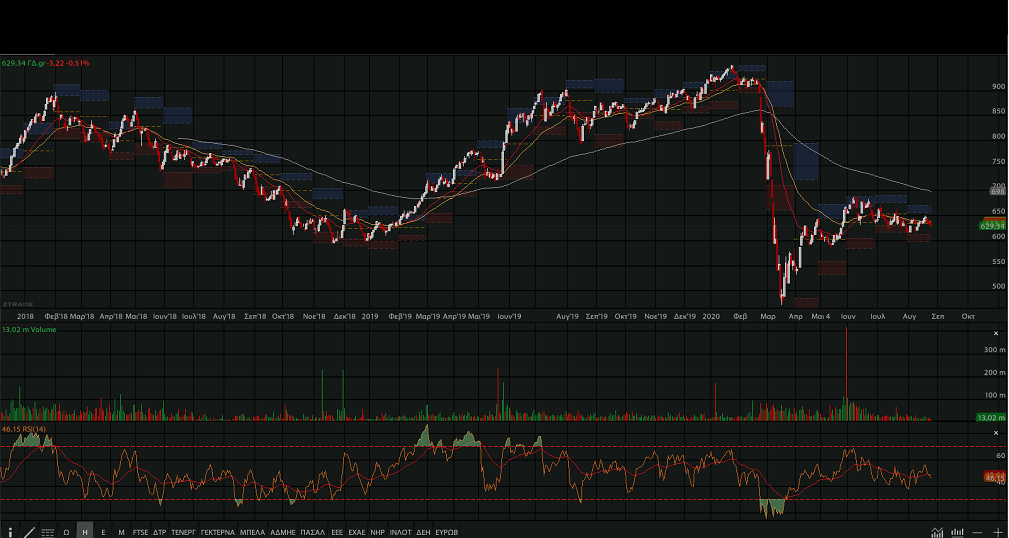Load the ΜΠΕΛΑ symbol chart
Image resolution: width=1009 pixels, height=538 pixels.
coord(251,532)
